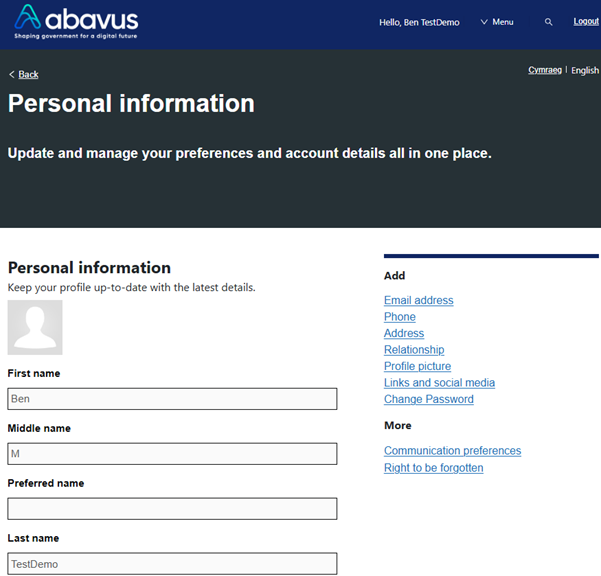Click the back chevron arrow icon
The height and width of the screenshot is (576, 601).
point(11,74)
